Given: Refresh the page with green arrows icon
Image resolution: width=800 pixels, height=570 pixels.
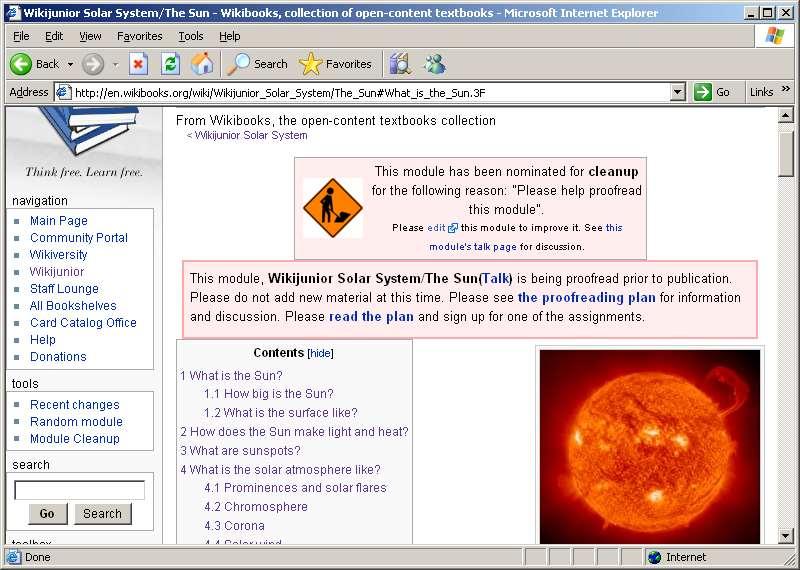Looking at the screenshot, I should click(170, 64).
